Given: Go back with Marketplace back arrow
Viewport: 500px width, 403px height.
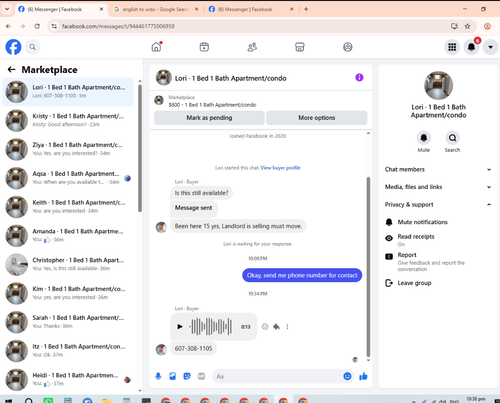Looking at the screenshot, I should pyautogui.click(x=11, y=69).
